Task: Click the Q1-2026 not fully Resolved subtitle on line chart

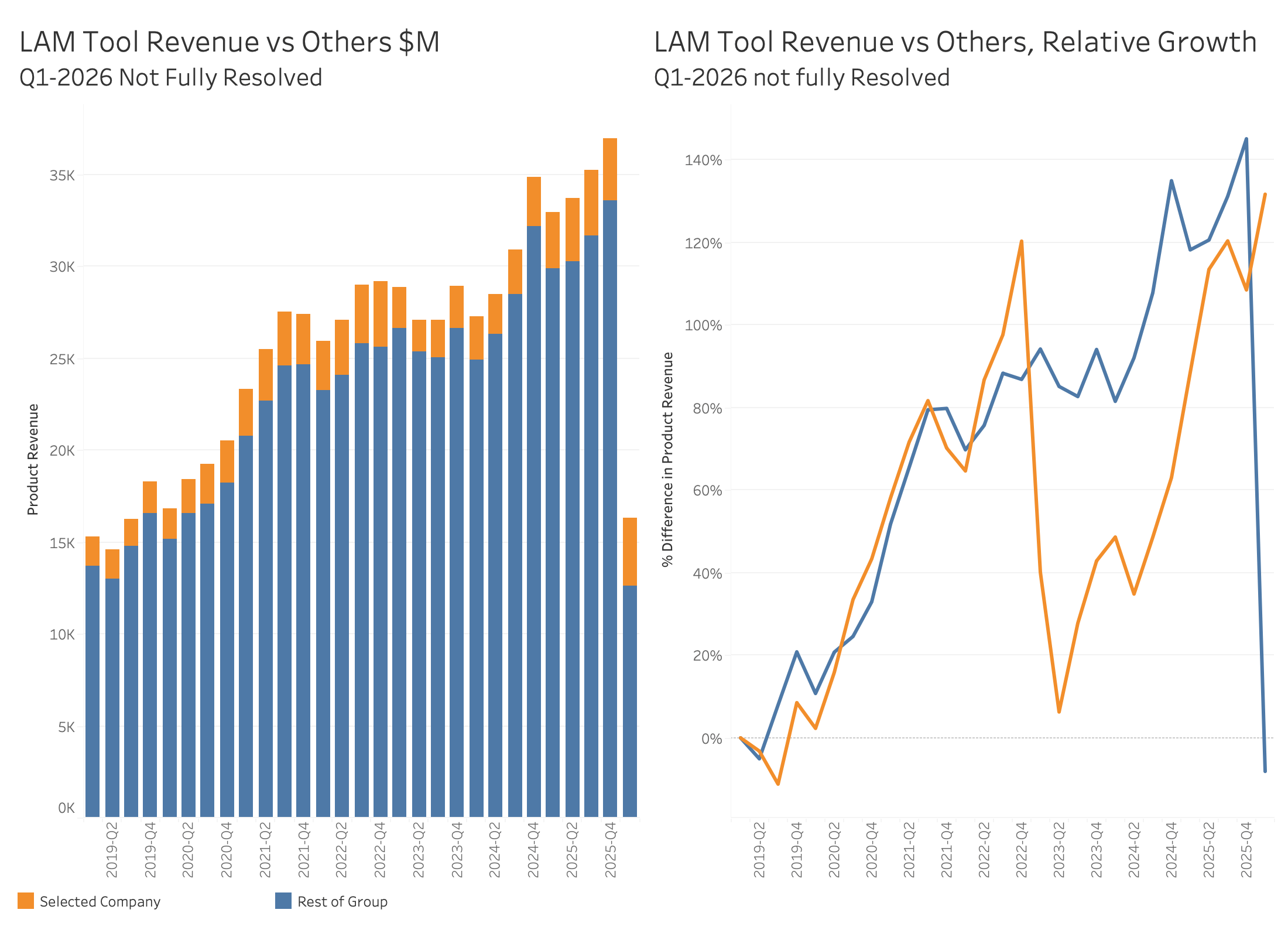Action: tap(802, 77)
